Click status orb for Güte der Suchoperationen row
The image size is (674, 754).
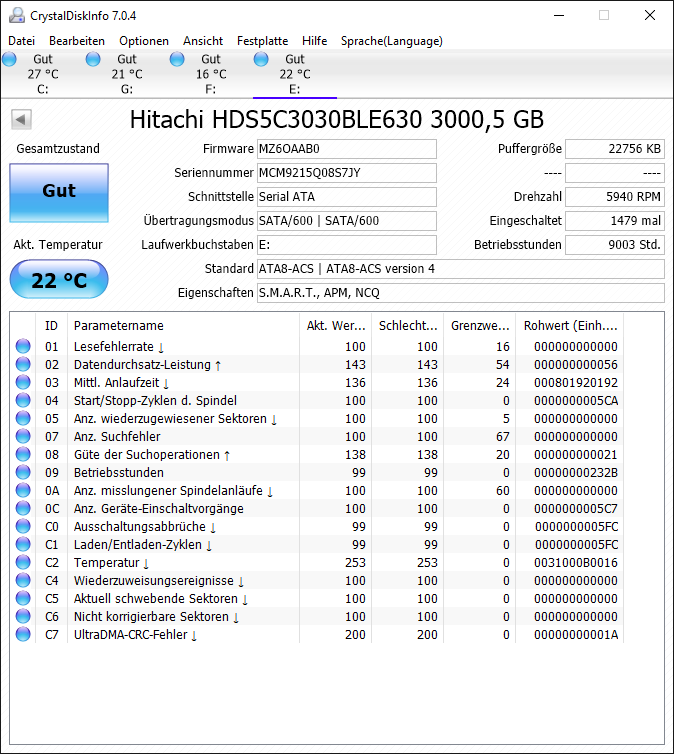[23, 454]
